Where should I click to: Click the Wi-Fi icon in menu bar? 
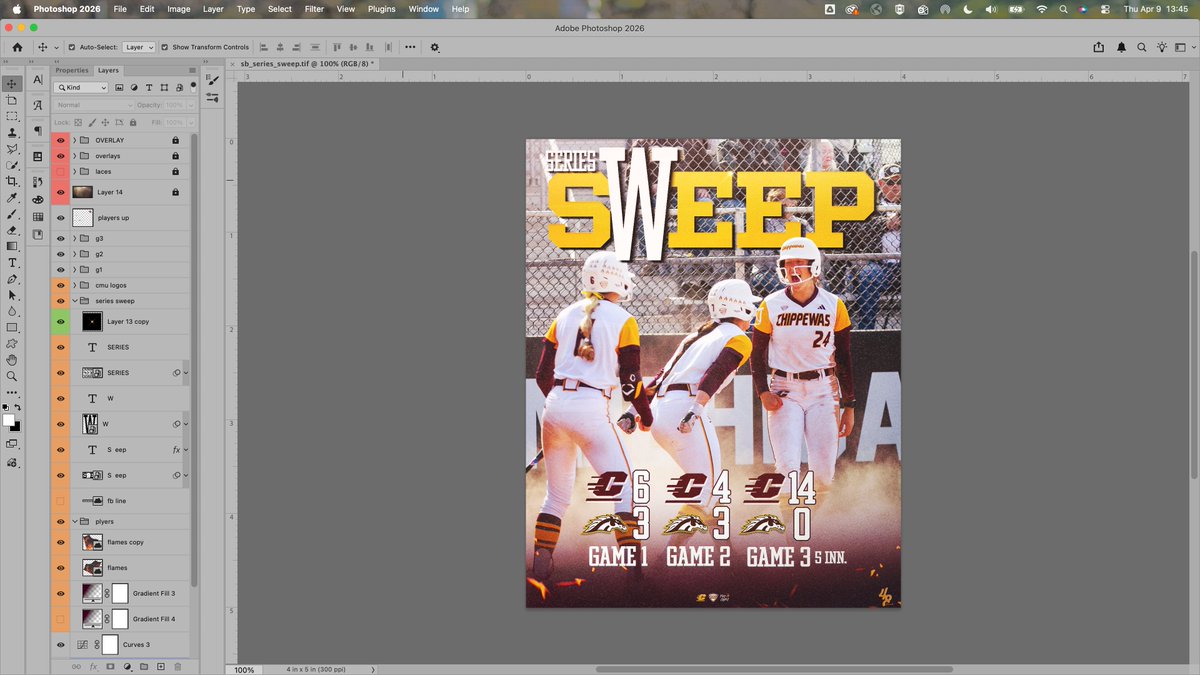pos(1041,9)
